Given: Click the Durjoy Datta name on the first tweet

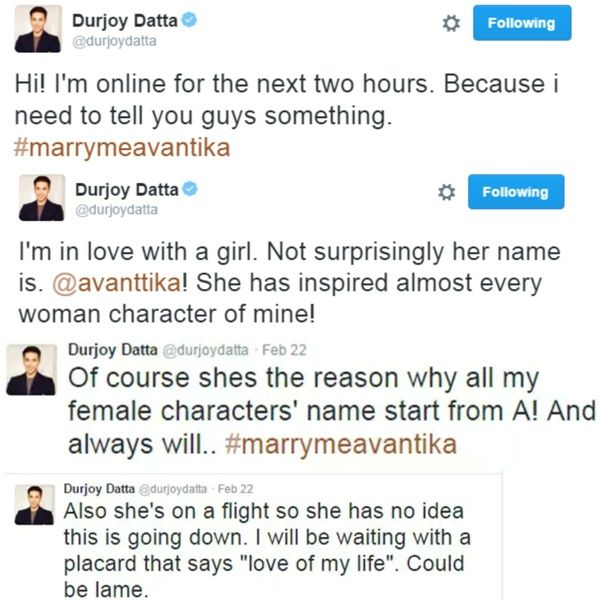Looking at the screenshot, I should pos(125,21).
